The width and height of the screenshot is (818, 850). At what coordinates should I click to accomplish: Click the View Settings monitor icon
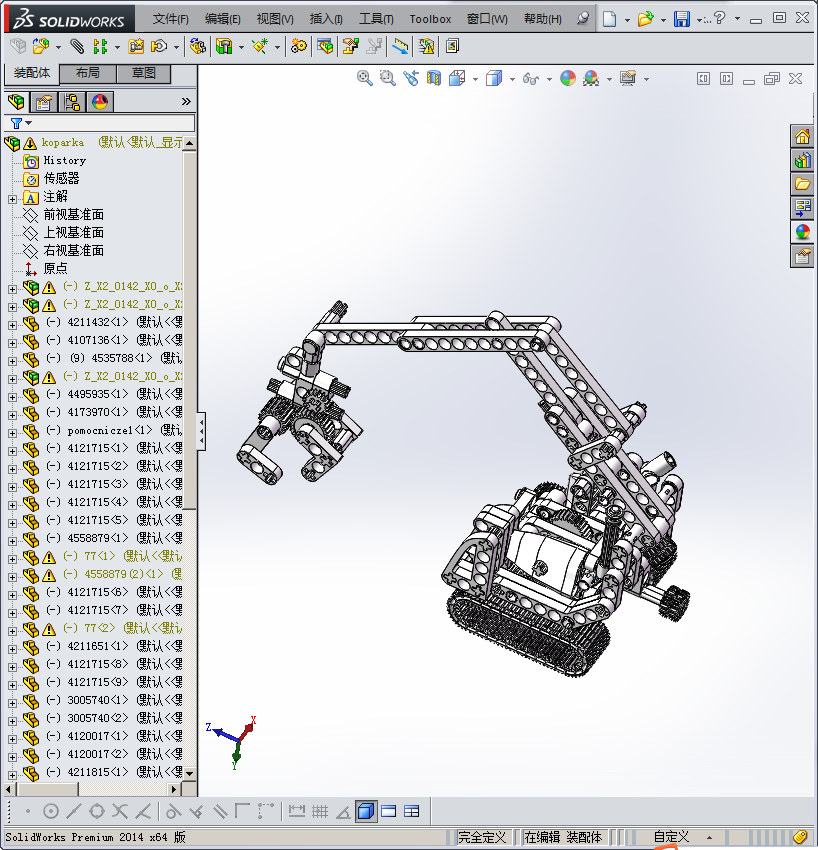[x=628, y=79]
